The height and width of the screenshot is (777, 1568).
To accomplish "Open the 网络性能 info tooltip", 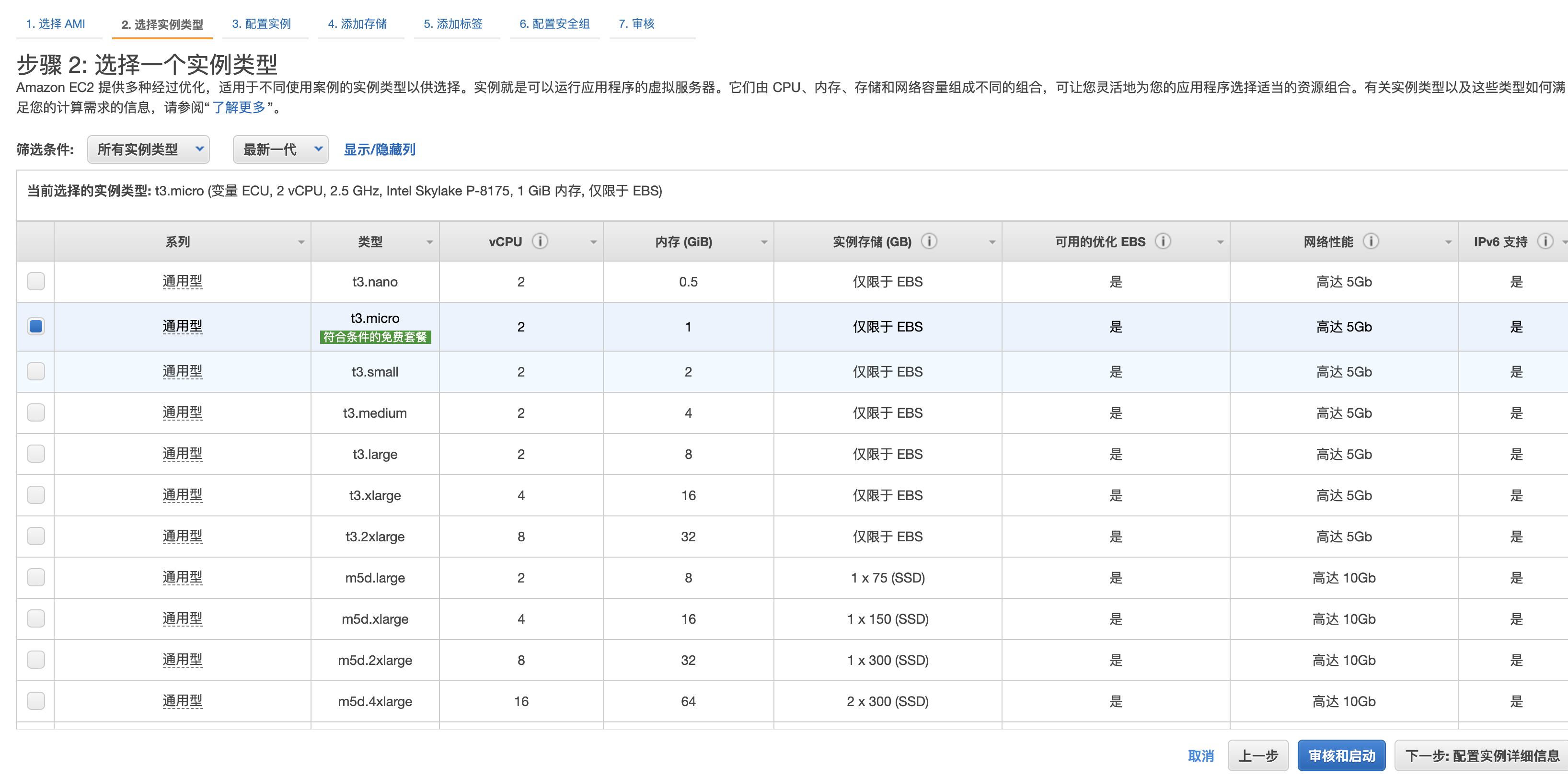I will coord(1372,241).
